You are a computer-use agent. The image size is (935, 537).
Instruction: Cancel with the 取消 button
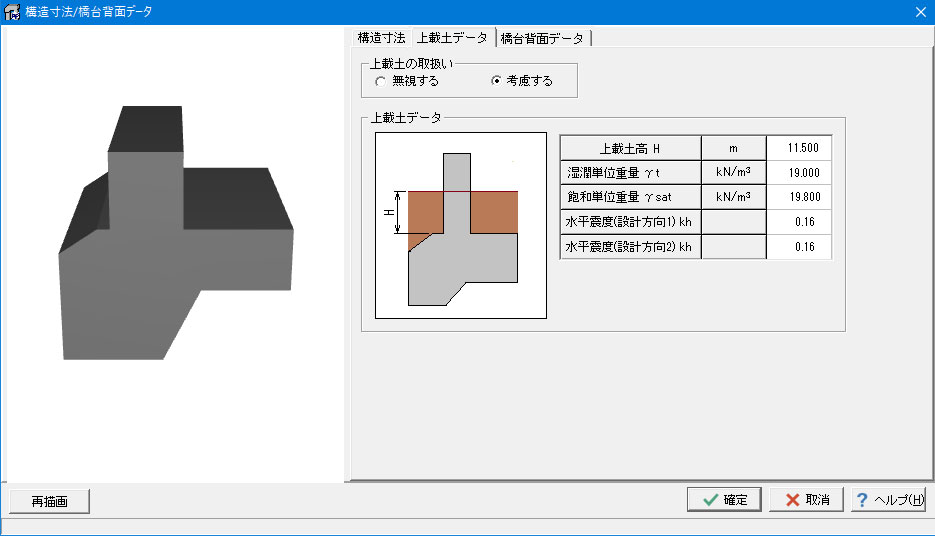(x=806, y=499)
